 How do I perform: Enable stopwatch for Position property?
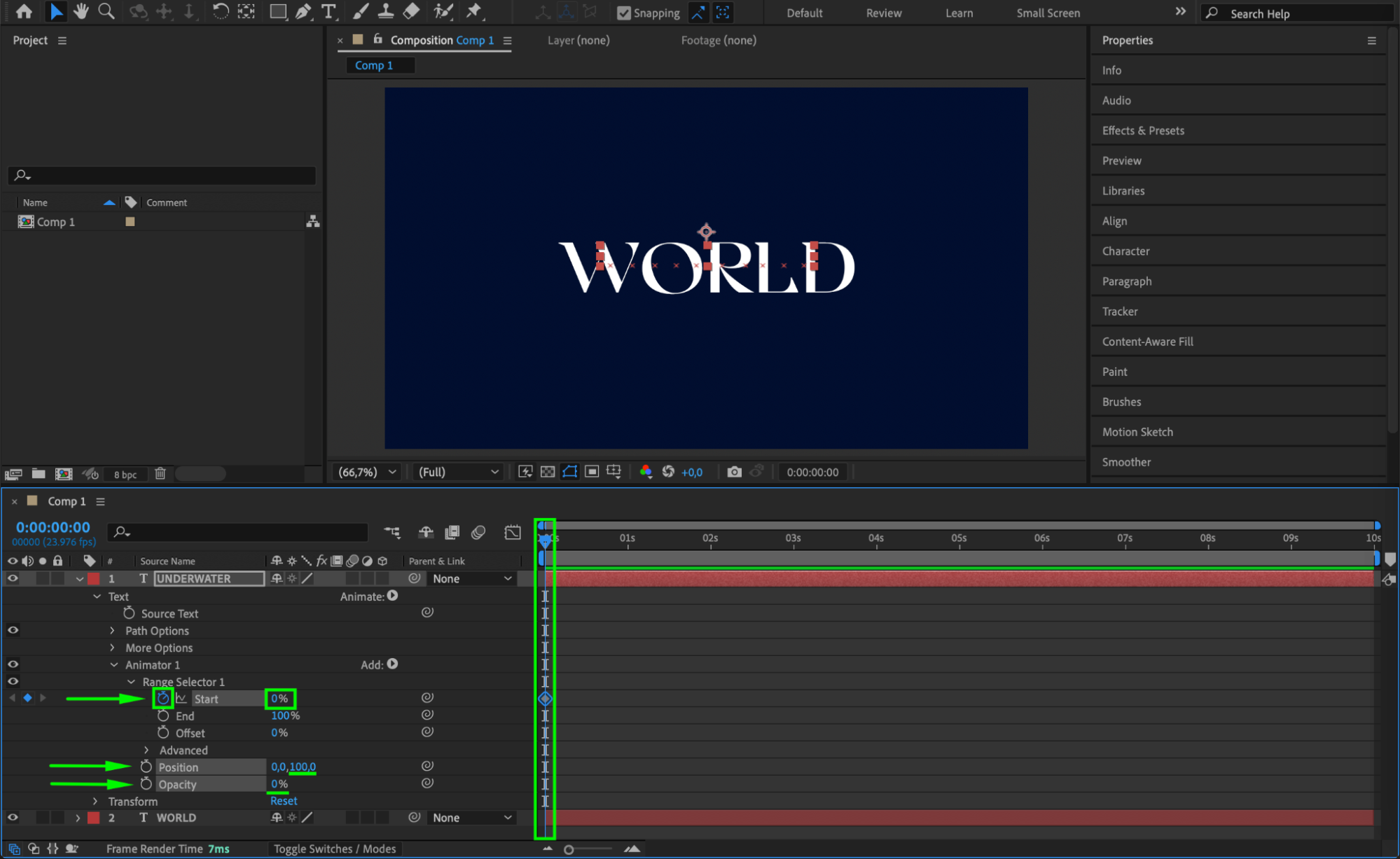pos(146,767)
